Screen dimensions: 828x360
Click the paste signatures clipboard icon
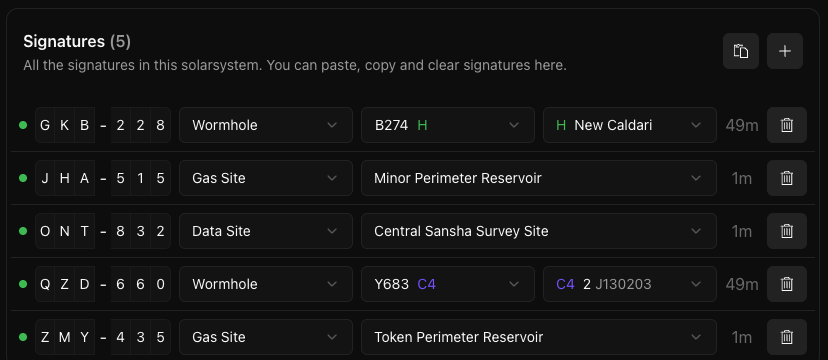coord(741,51)
